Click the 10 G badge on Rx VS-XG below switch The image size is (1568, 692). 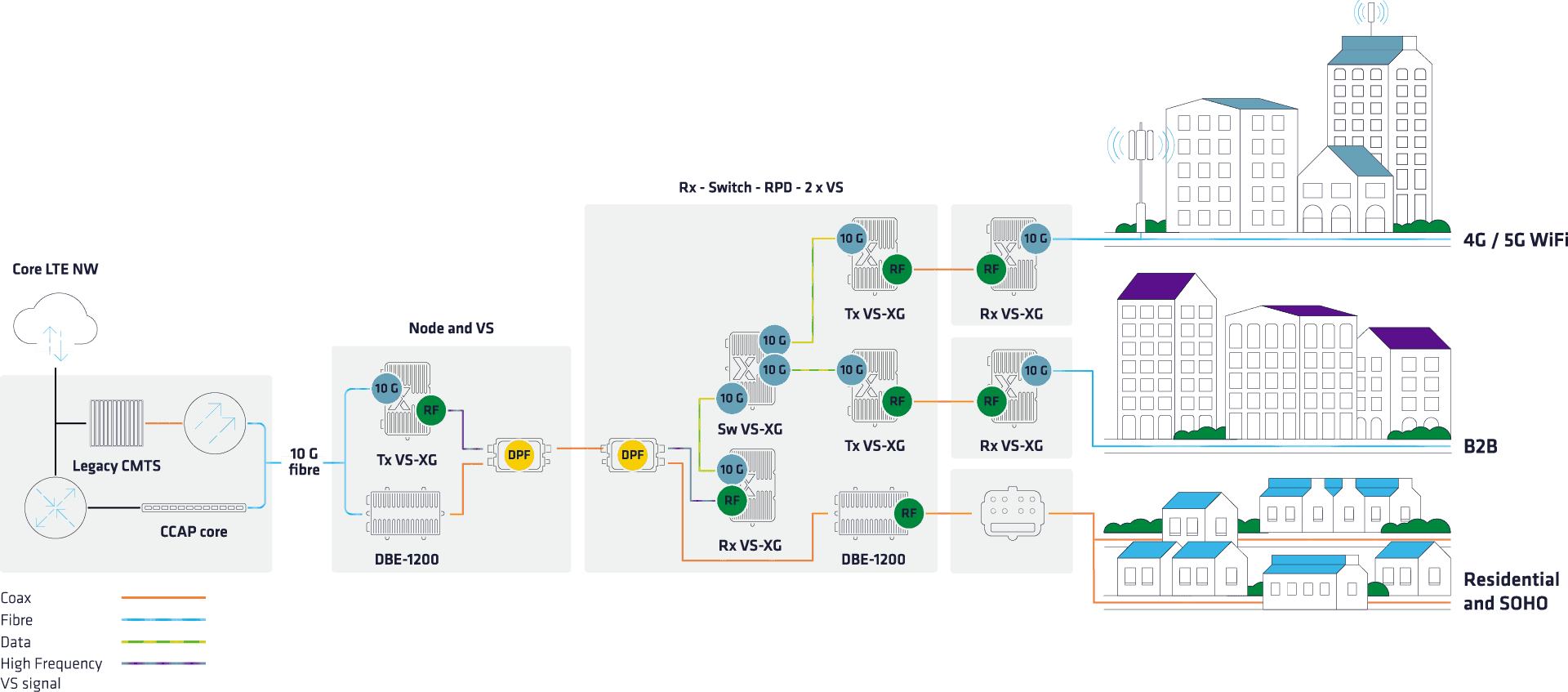(732, 469)
